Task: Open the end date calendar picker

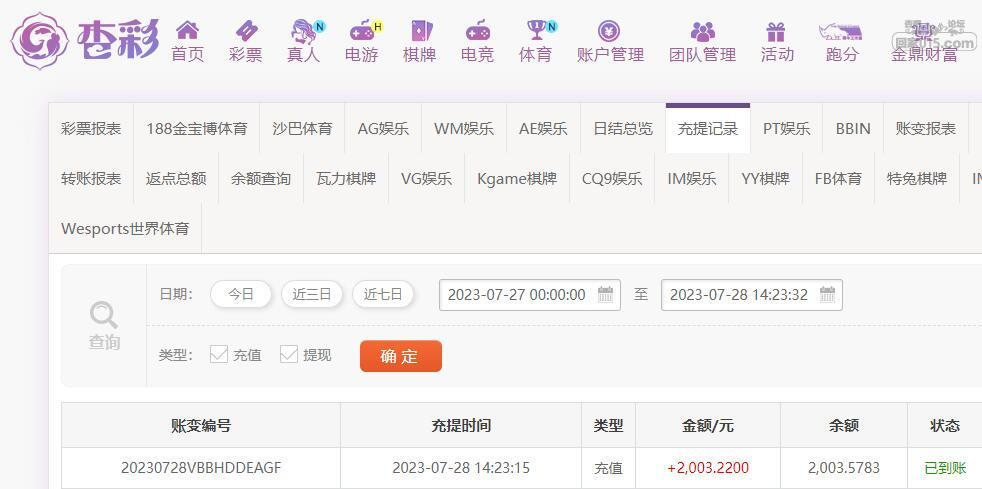Action: [x=827, y=294]
